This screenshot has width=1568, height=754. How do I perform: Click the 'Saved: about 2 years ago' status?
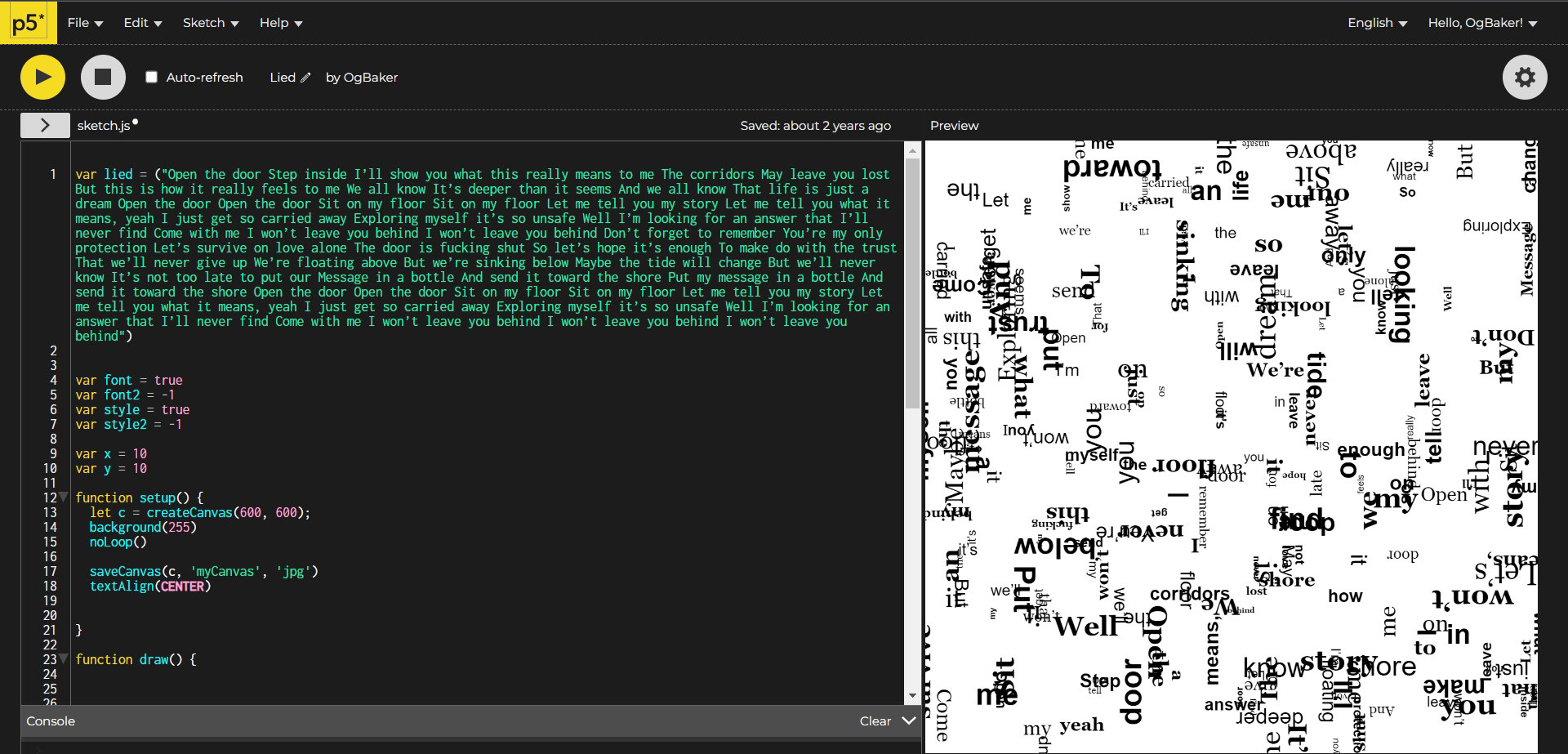click(x=815, y=126)
